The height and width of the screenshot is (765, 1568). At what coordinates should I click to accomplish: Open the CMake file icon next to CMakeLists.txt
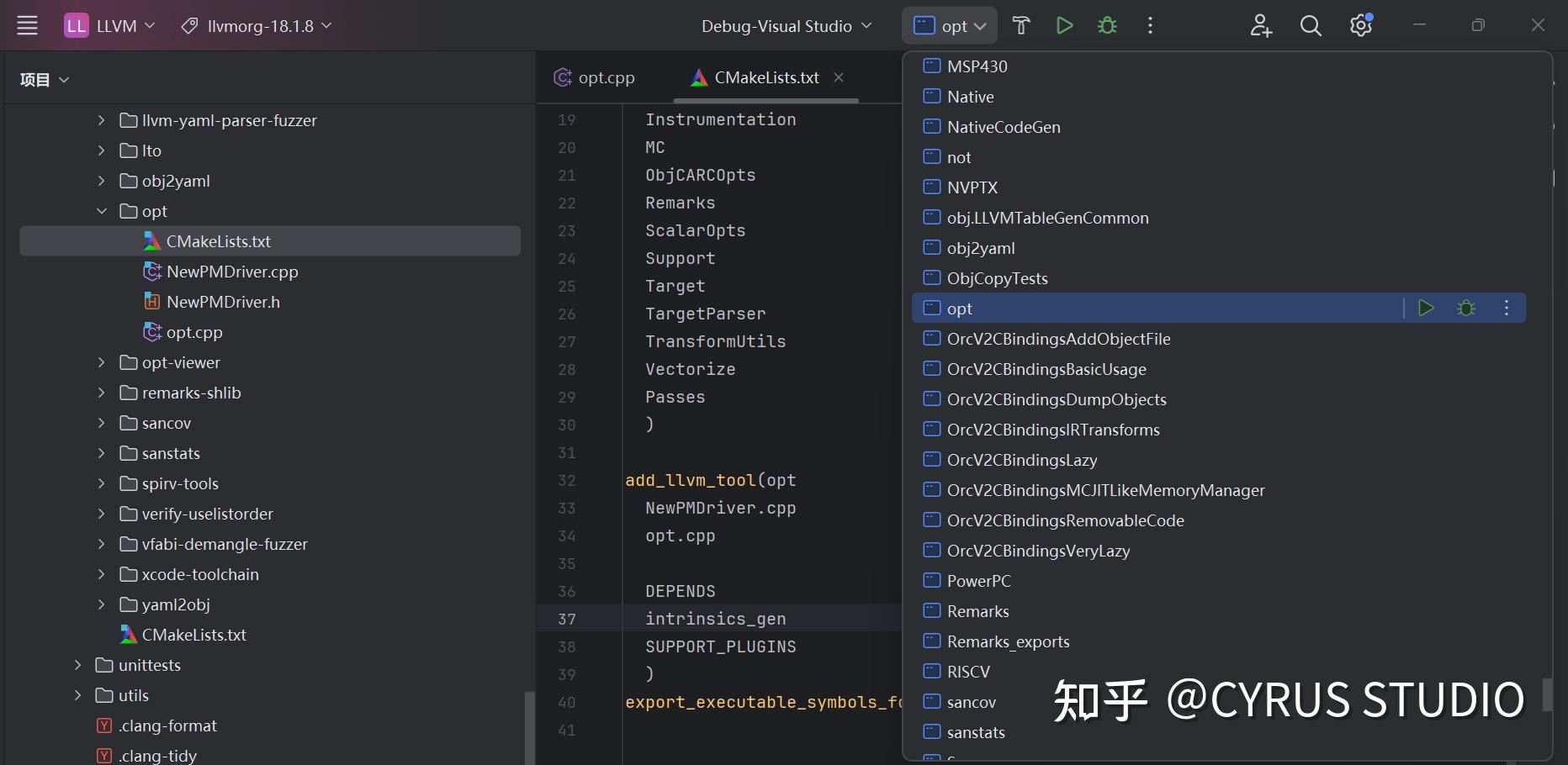click(699, 76)
